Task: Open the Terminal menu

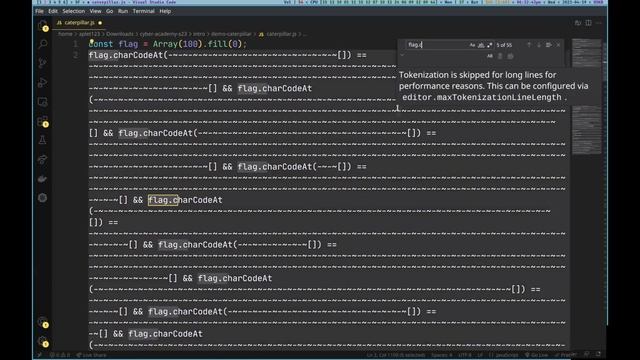Action: coord(143,11)
